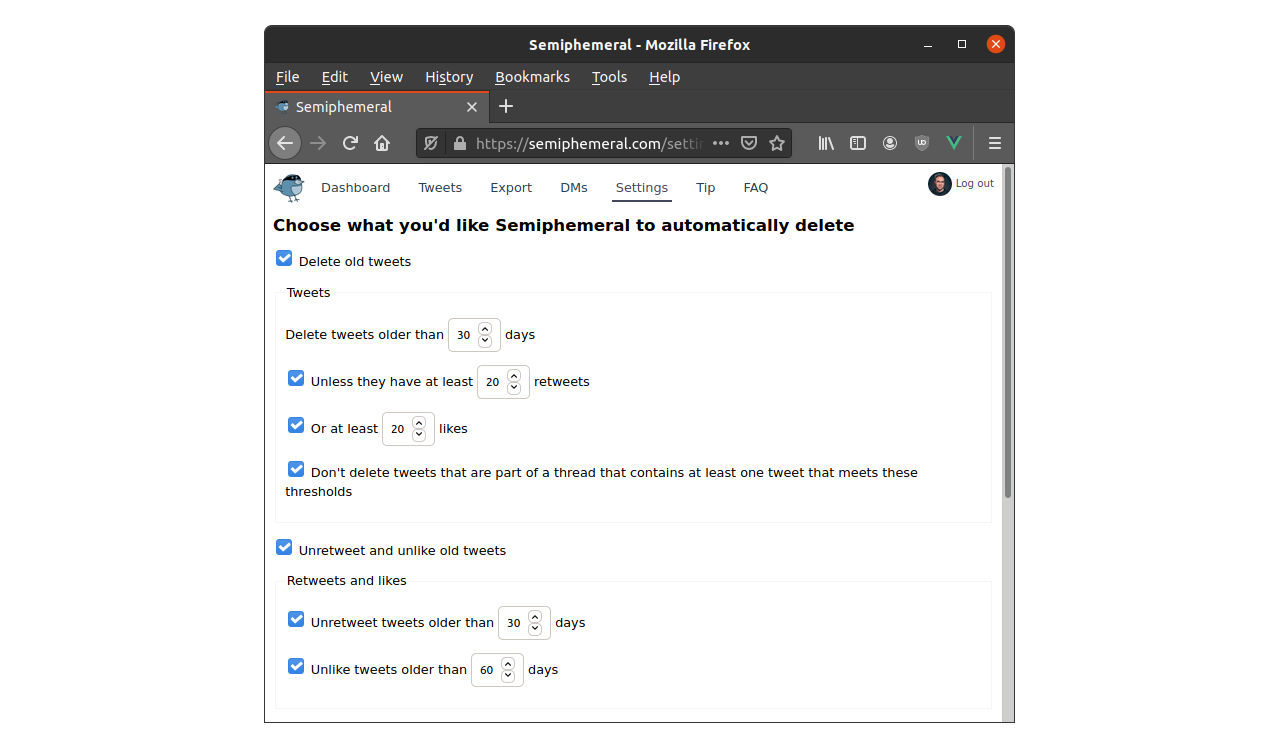Image resolution: width=1280 pixels, height=750 pixels.
Task: Click the Semiphemeral bird logo
Action: click(289, 187)
